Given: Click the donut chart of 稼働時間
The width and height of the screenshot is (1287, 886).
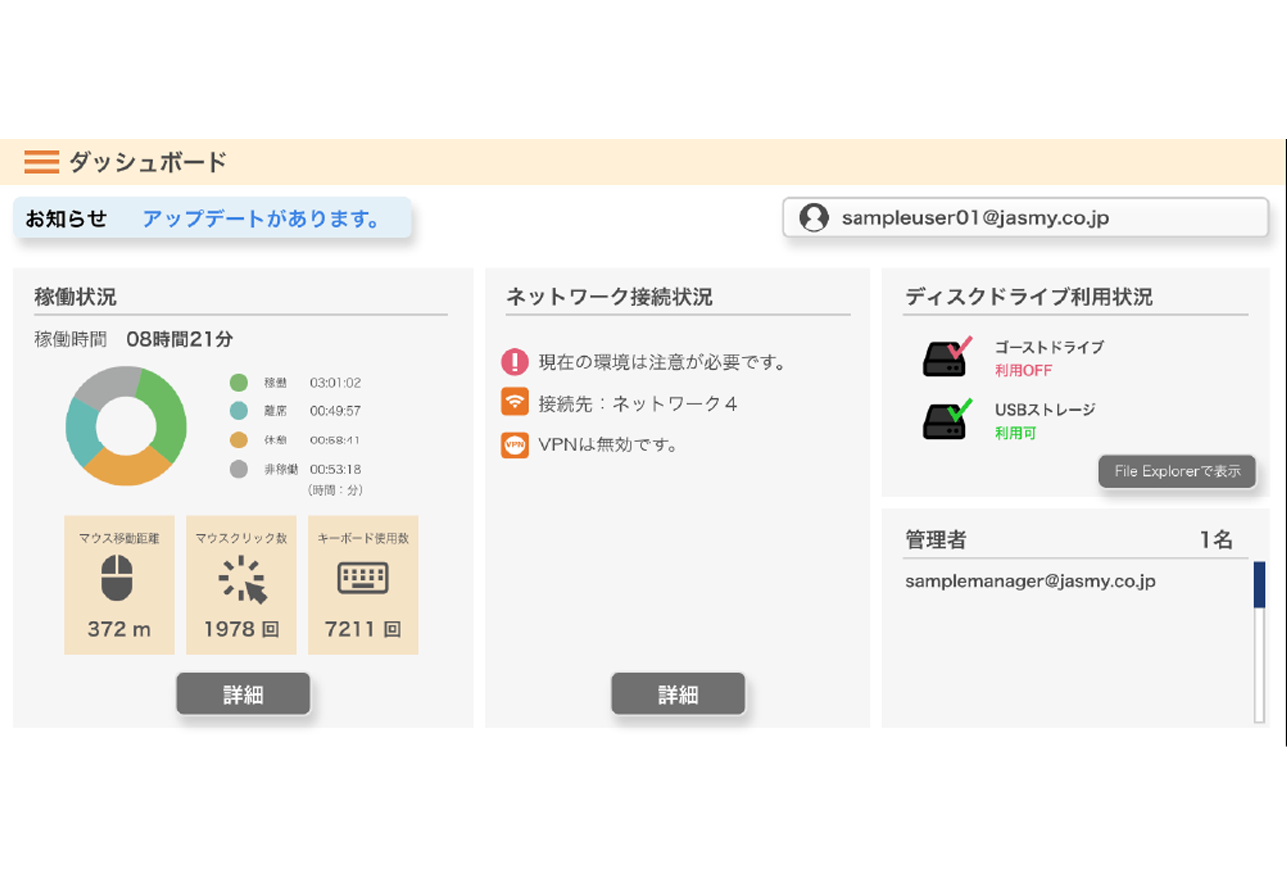Looking at the screenshot, I should [x=126, y=426].
